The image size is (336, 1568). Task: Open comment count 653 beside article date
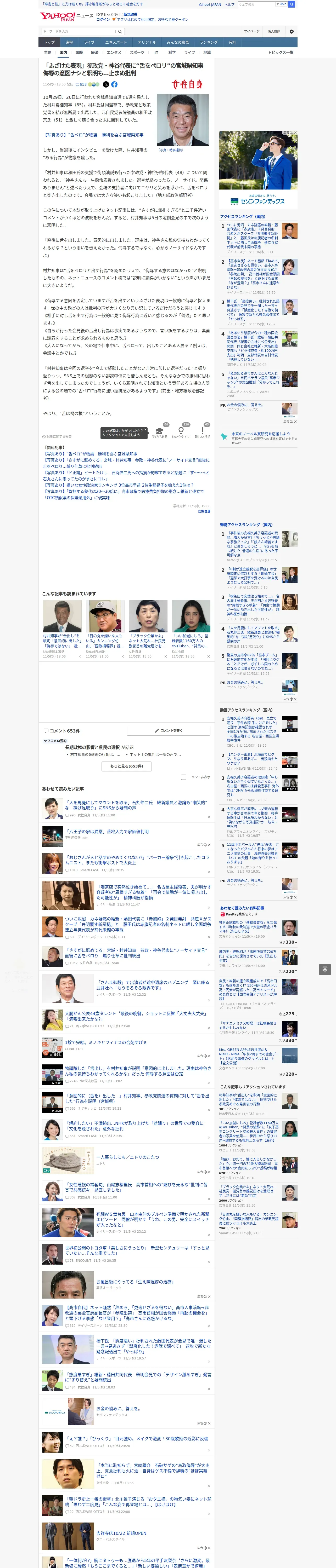(x=82, y=85)
